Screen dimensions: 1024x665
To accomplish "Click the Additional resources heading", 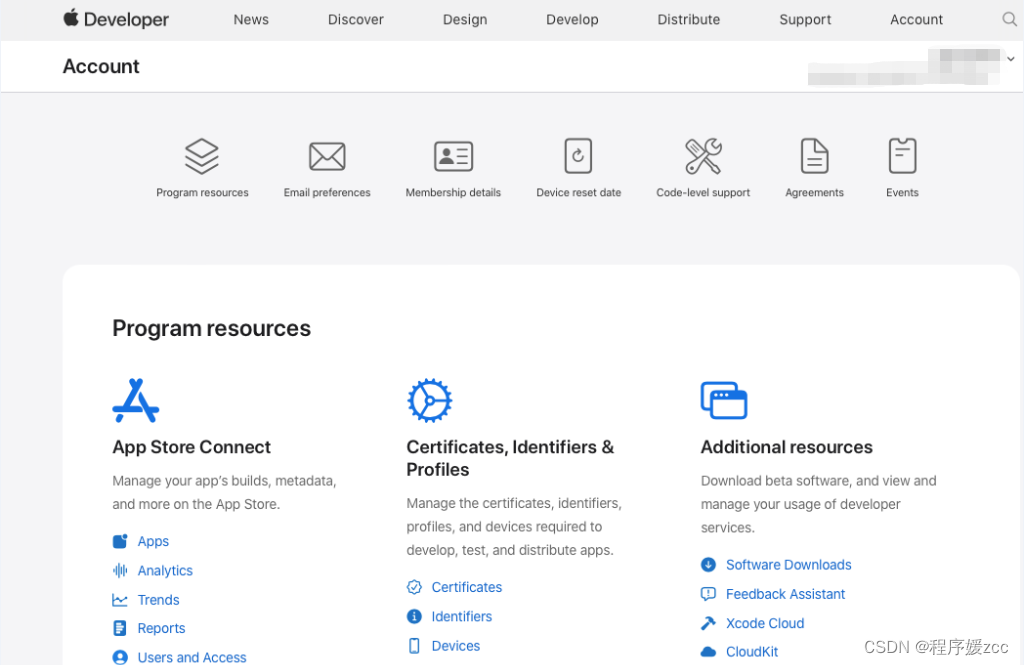I will coord(786,447).
